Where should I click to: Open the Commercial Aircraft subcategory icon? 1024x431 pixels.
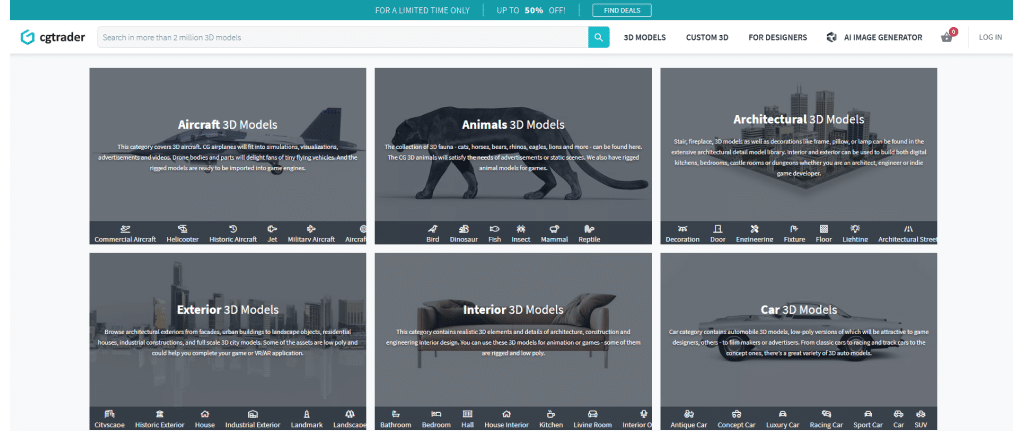125,229
